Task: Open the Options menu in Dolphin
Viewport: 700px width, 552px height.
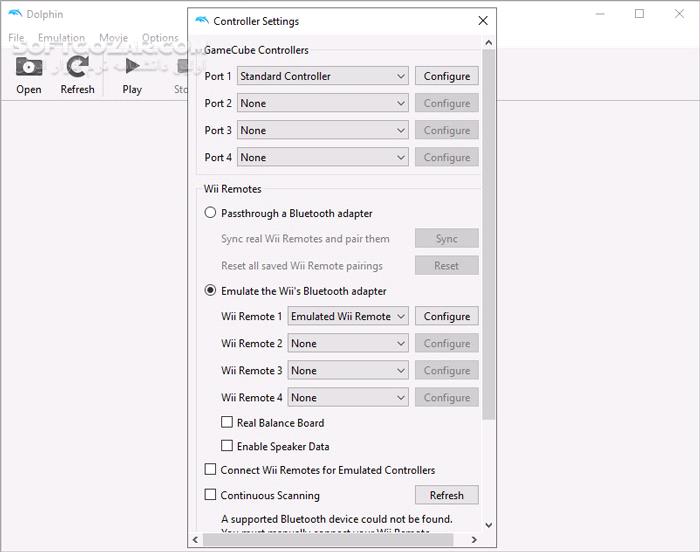Action: [x=160, y=38]
